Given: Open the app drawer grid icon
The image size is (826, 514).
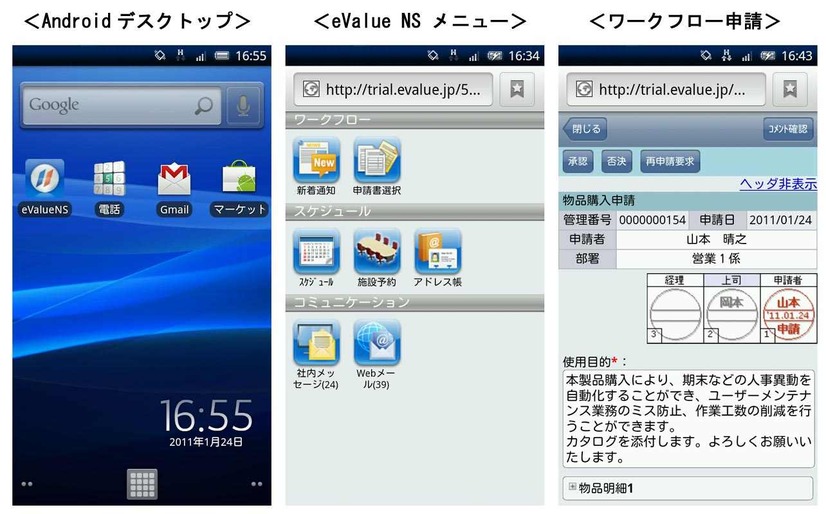Looking at the screenshot, I should point(142,483).
